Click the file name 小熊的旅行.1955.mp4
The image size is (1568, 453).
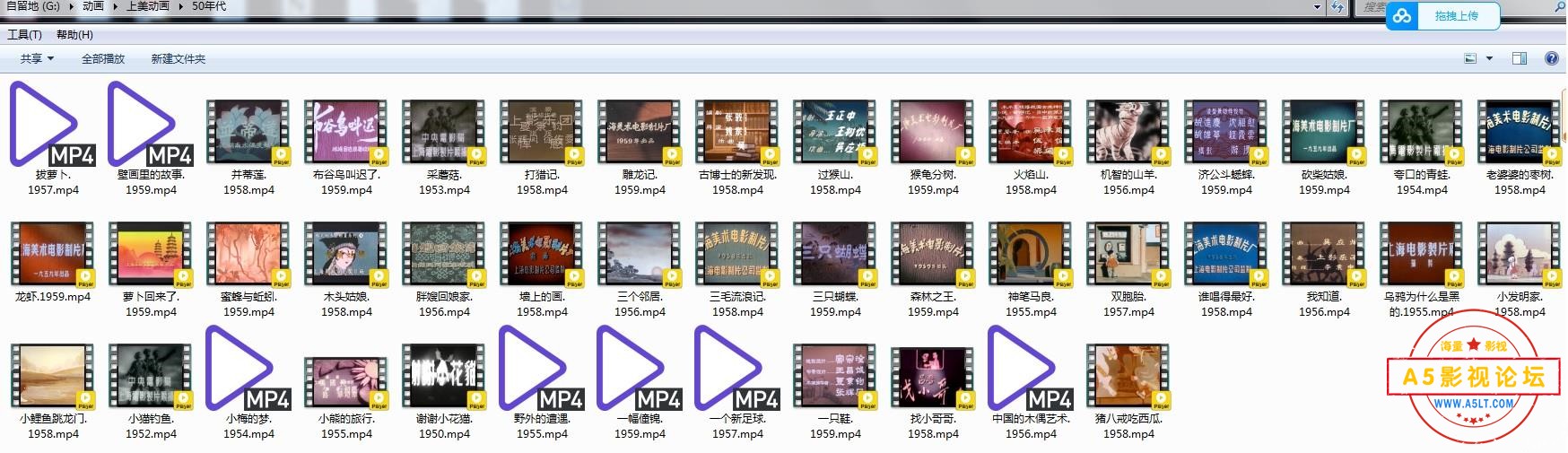[346, 426]
